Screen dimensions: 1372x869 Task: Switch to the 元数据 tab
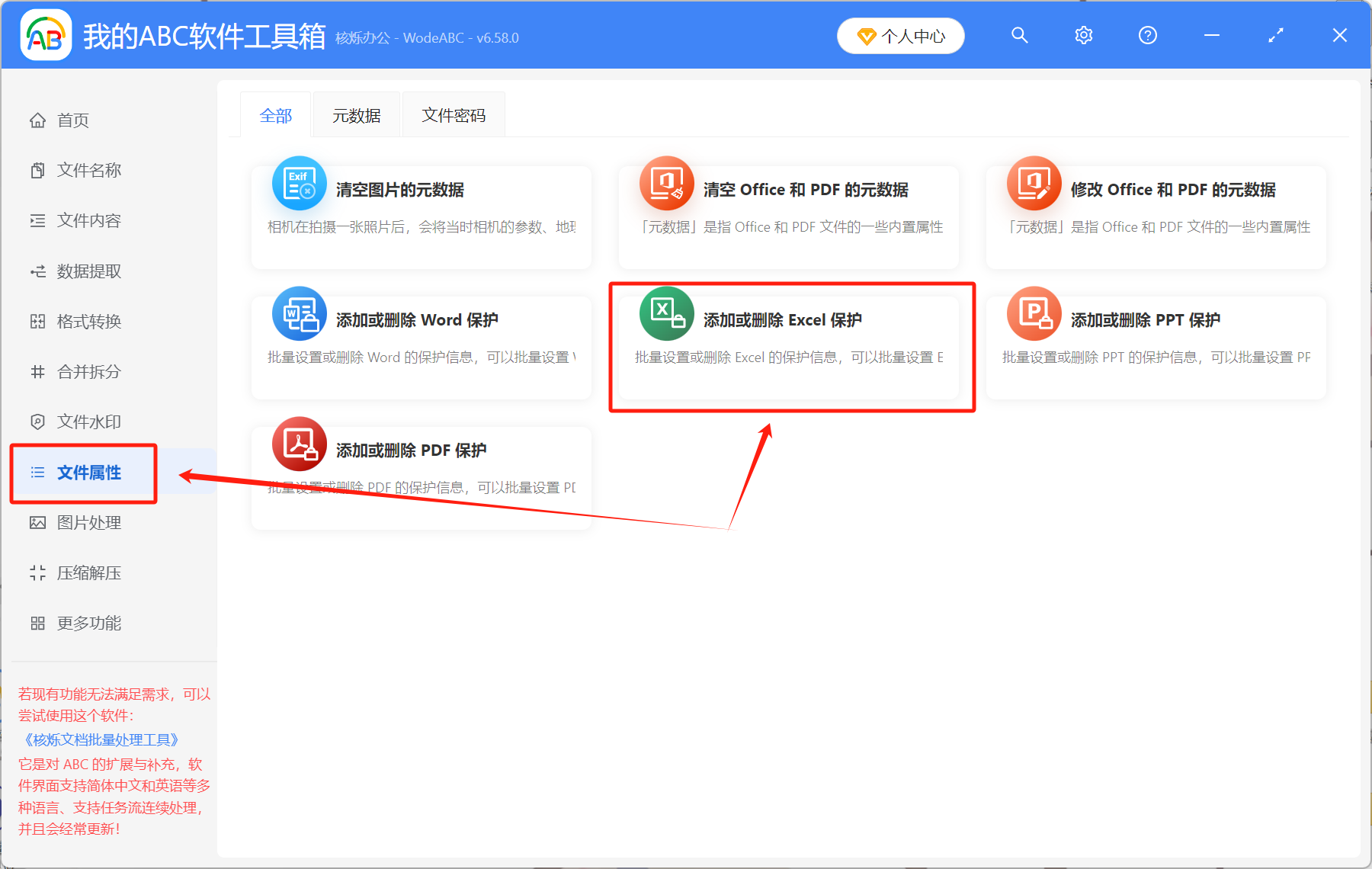tap(356, 114)
